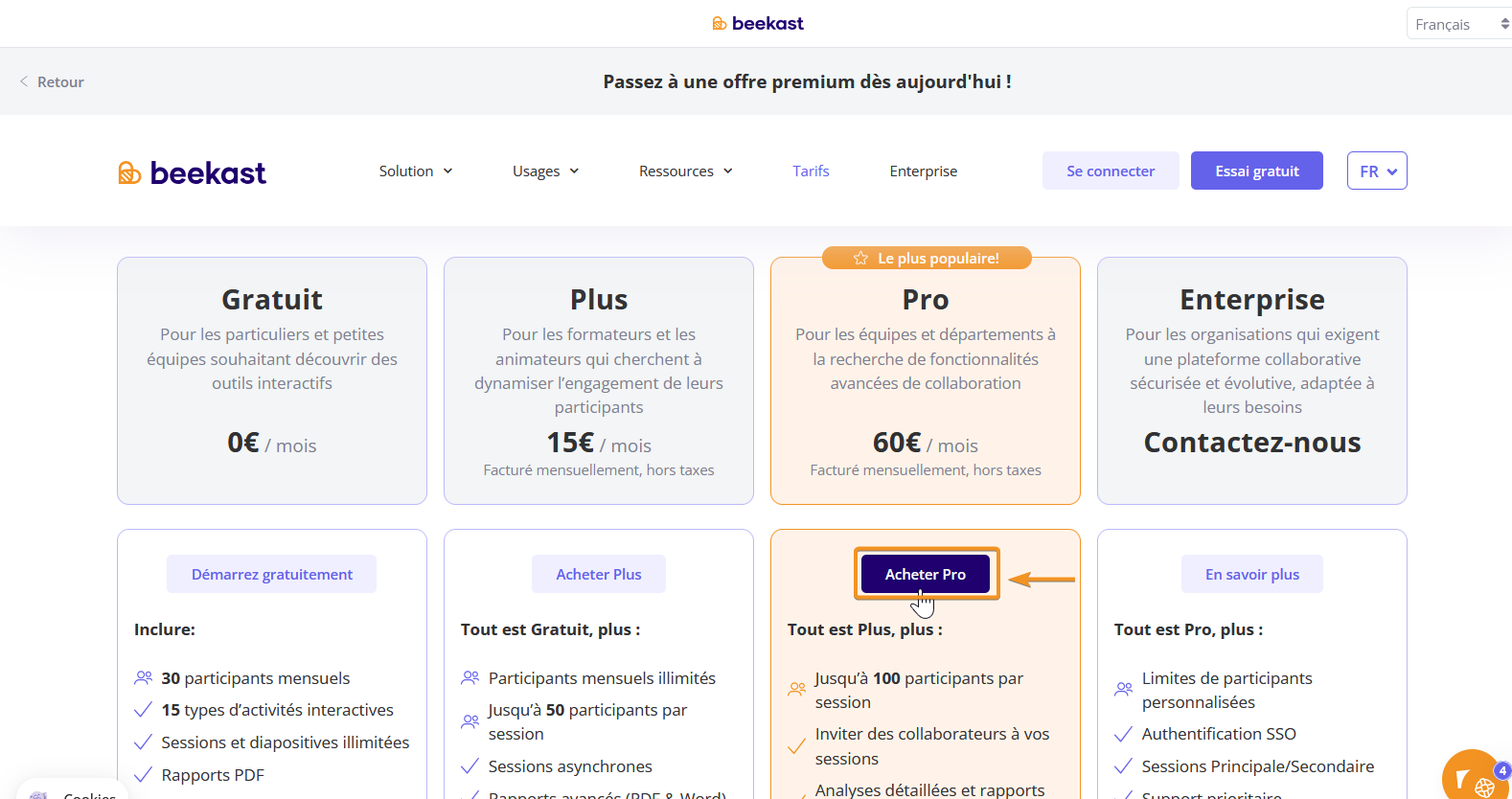The image size is (1512, 799).
Task: Open the Enterprise nav link
Action: point(923,171)
